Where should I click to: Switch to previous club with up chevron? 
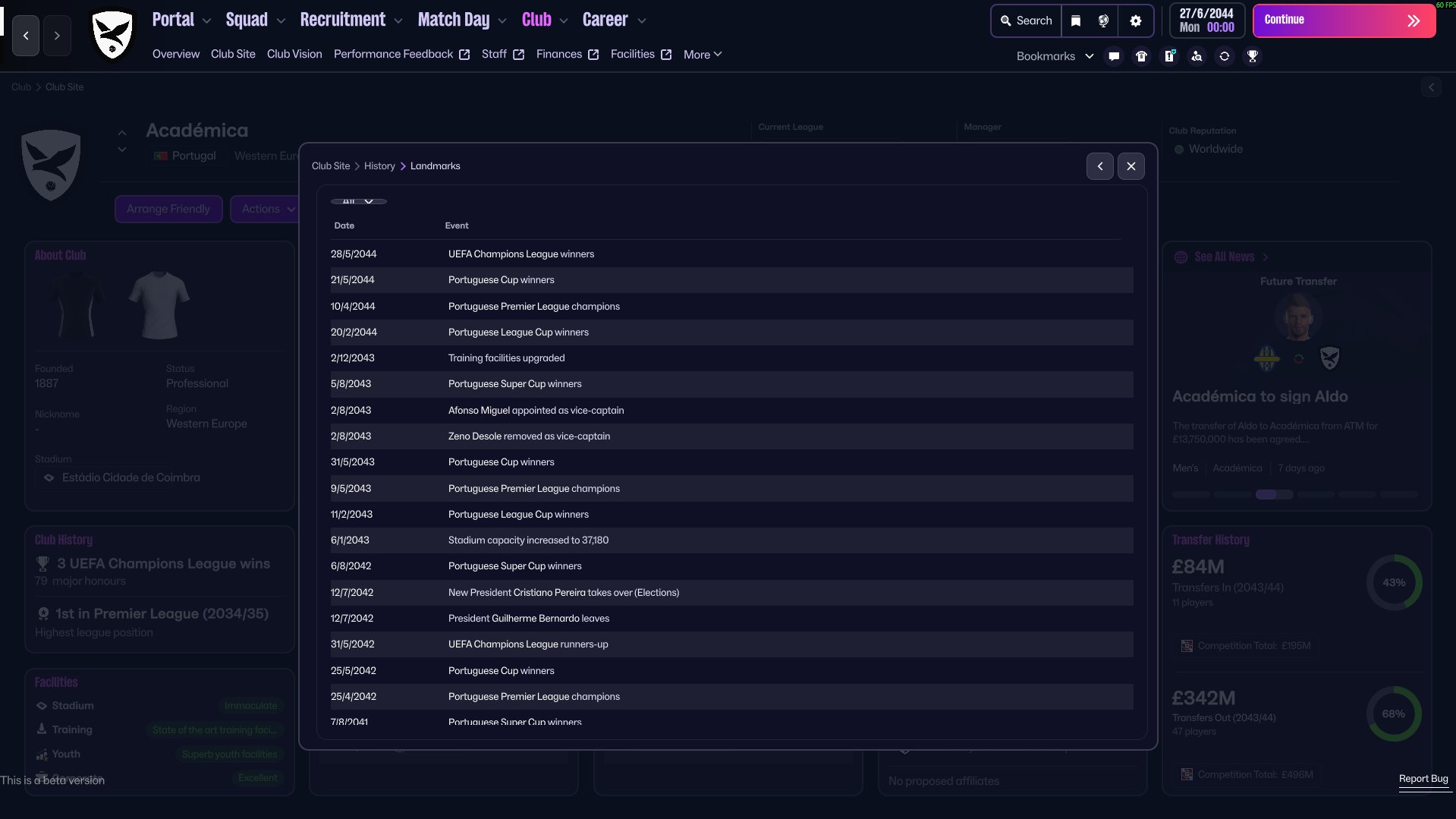122,133
